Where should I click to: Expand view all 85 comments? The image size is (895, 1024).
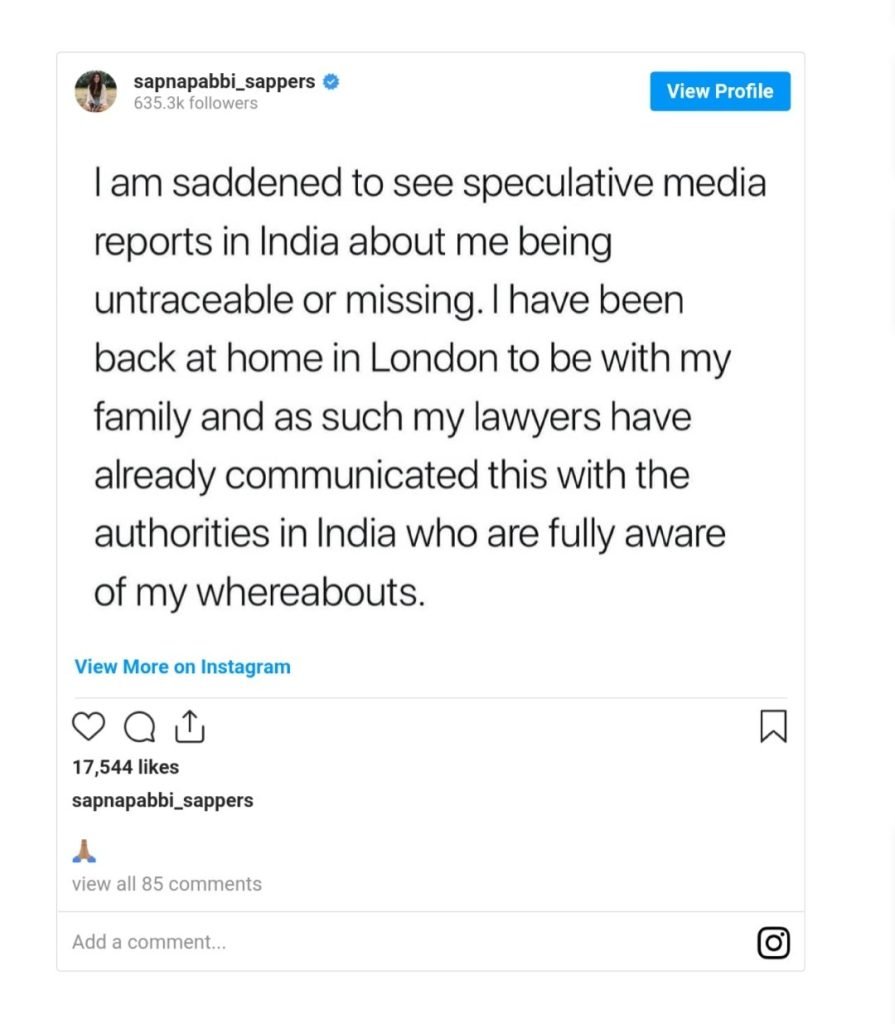[x=166, y=884]
